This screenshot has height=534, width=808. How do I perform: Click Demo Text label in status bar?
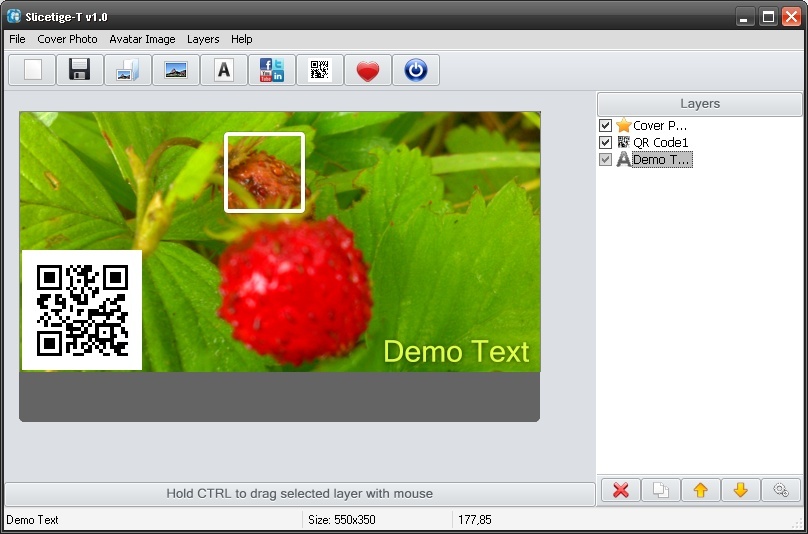pyautogui.click(x=32, y=520)
